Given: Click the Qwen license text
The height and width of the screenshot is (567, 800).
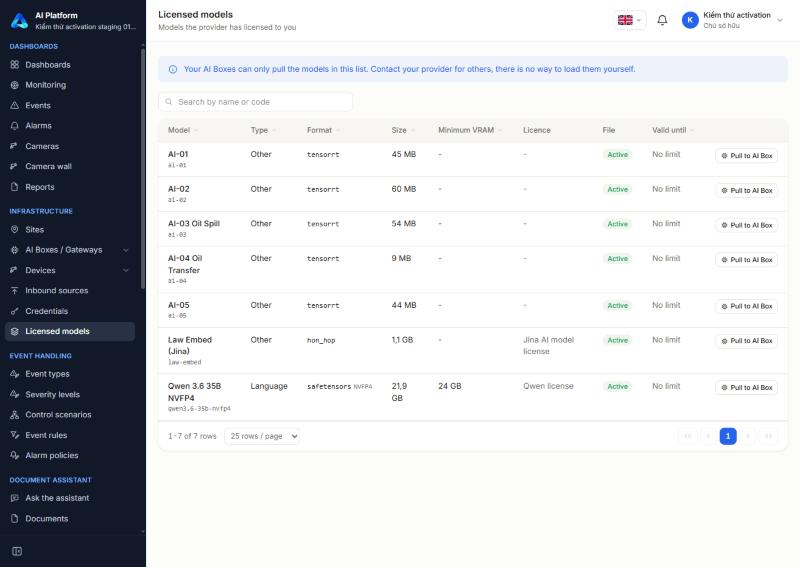Looking at the screenshot, I should (x=548, y=386).
